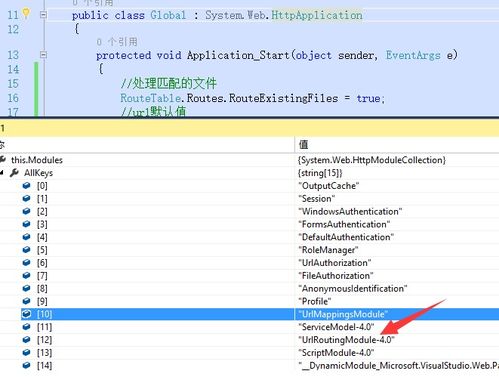499x377 pixels.
Task: Click the 值 column header
Action: [303, 144]
